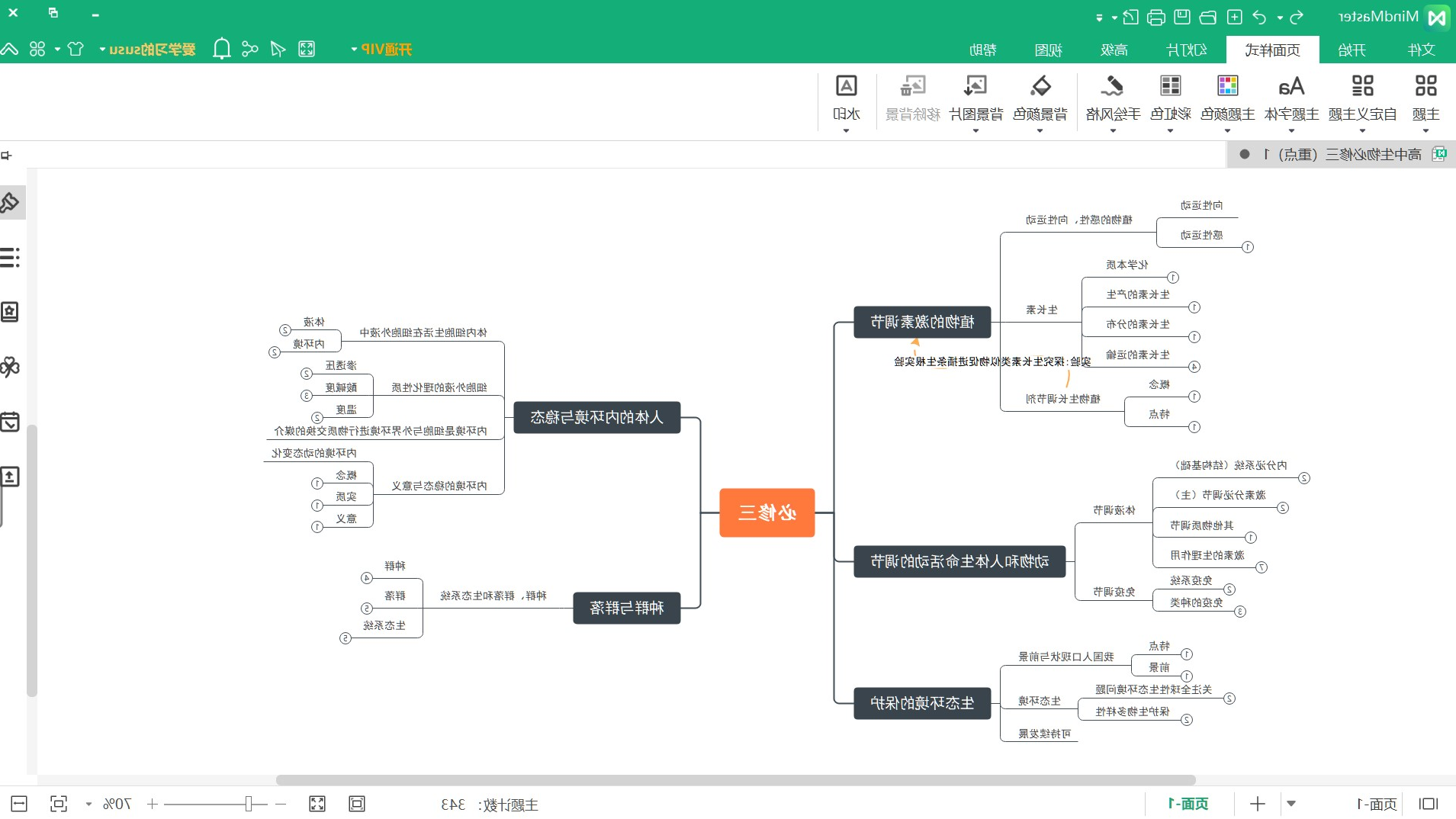Click the upload side panel icon

click(x=10, y=477)
